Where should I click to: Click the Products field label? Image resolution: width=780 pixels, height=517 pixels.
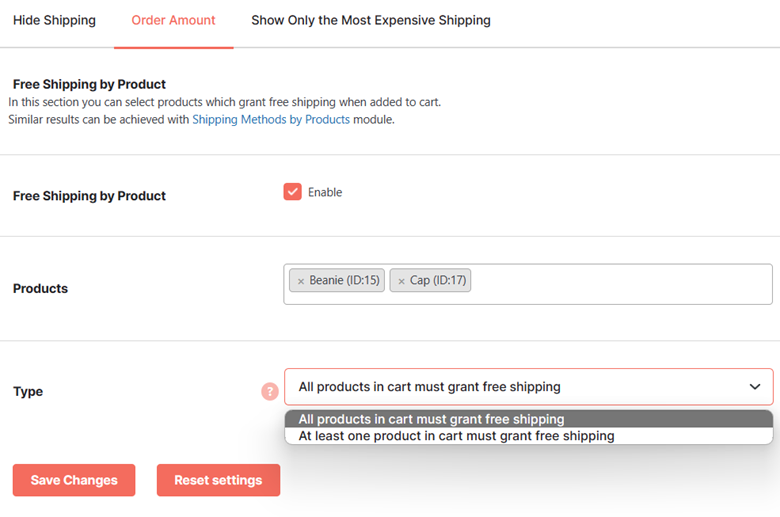[40, 289]
